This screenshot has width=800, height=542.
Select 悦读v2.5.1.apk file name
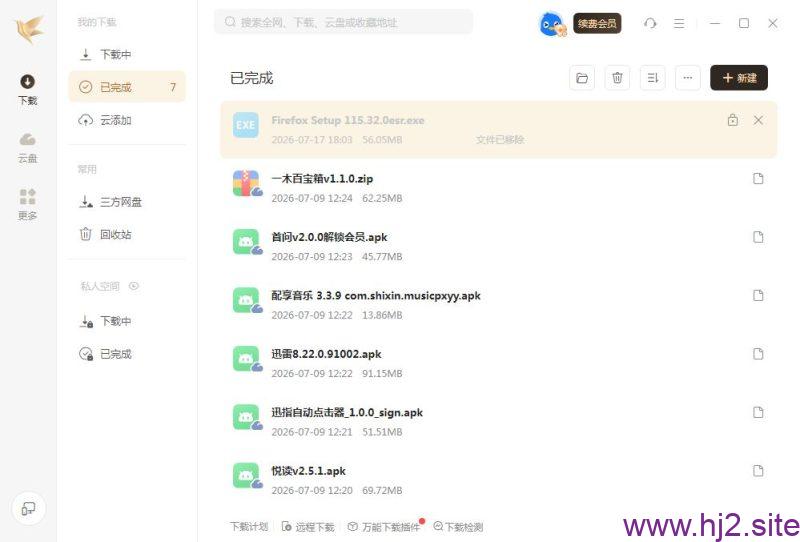pos(309,471)
